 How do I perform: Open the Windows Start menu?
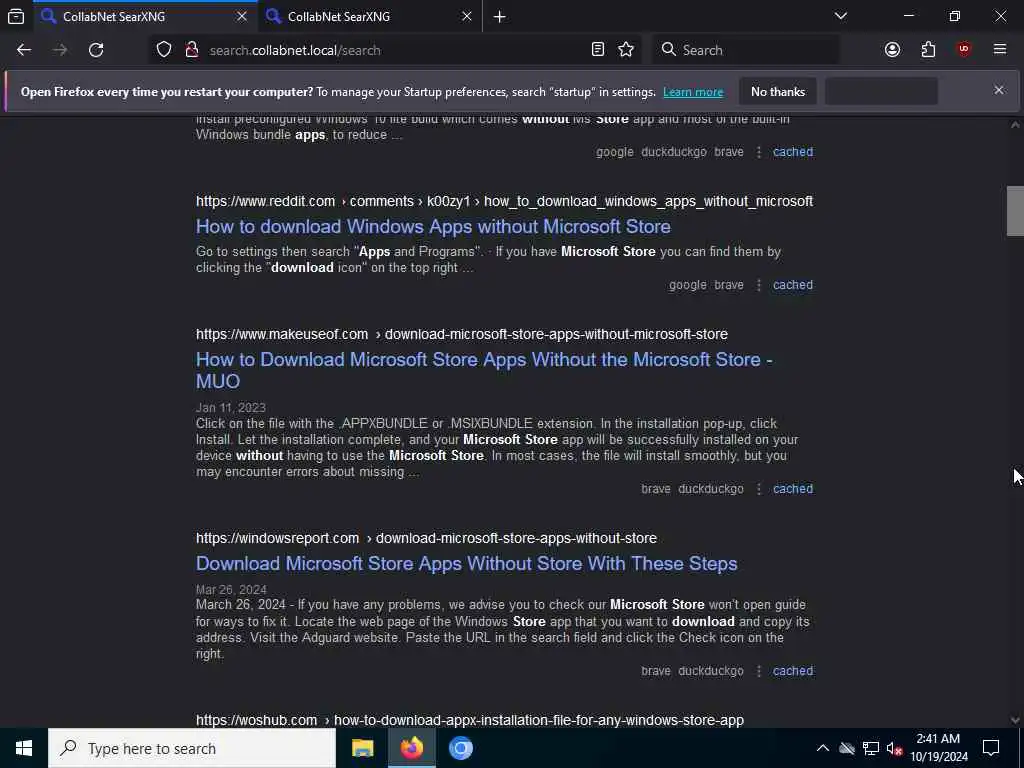[x=24, y=748]
